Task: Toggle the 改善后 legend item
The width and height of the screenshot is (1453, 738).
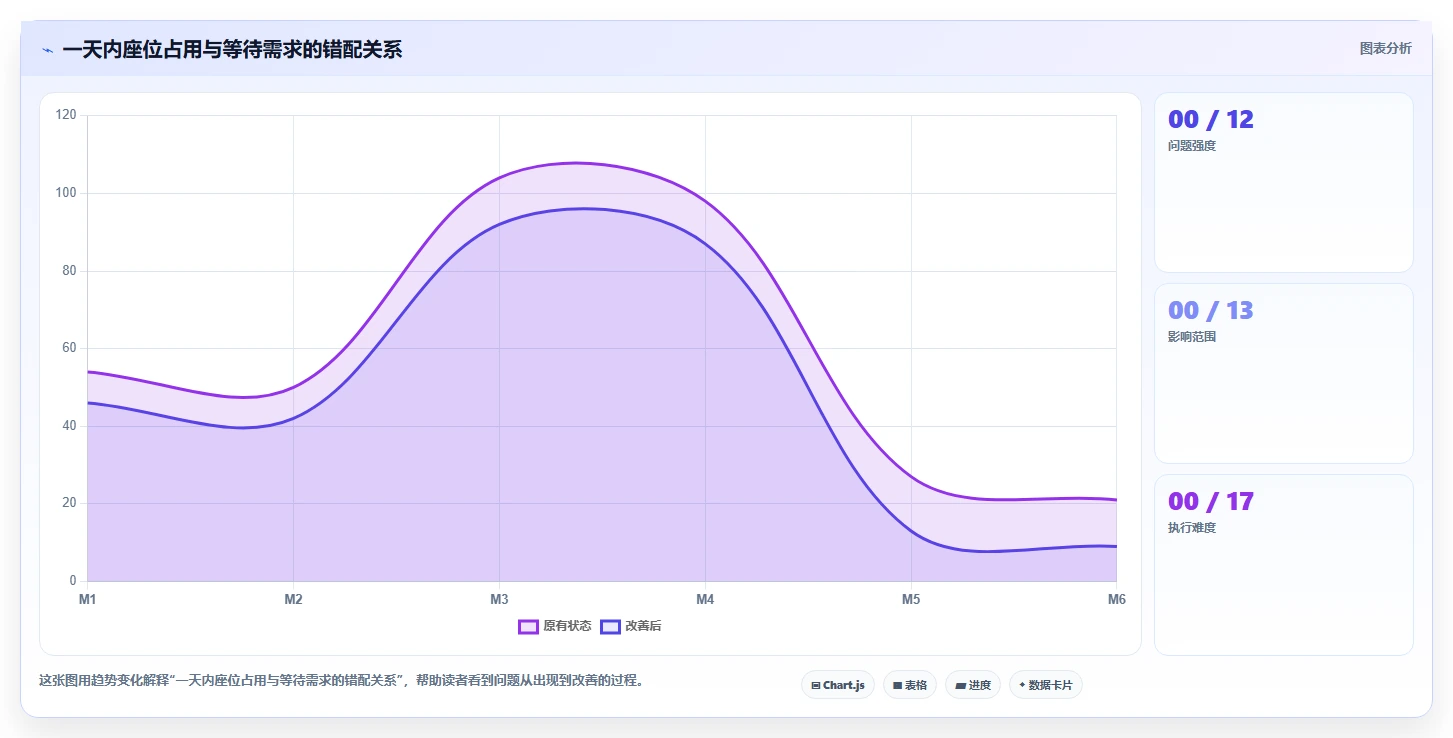Action: pyautogui.click(x=631, y=626)
